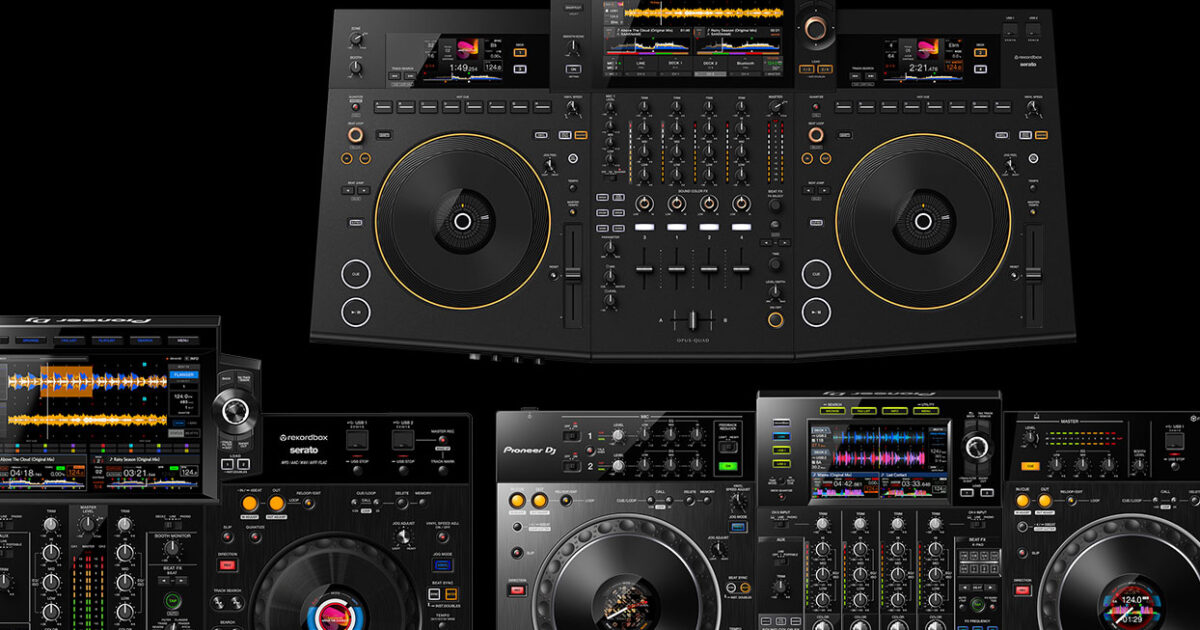Start playback with OPUS-QUAD left deck play/pause
Image resolution: width=1200 pixels, height=630 pixels.
[x=355, y=312]
